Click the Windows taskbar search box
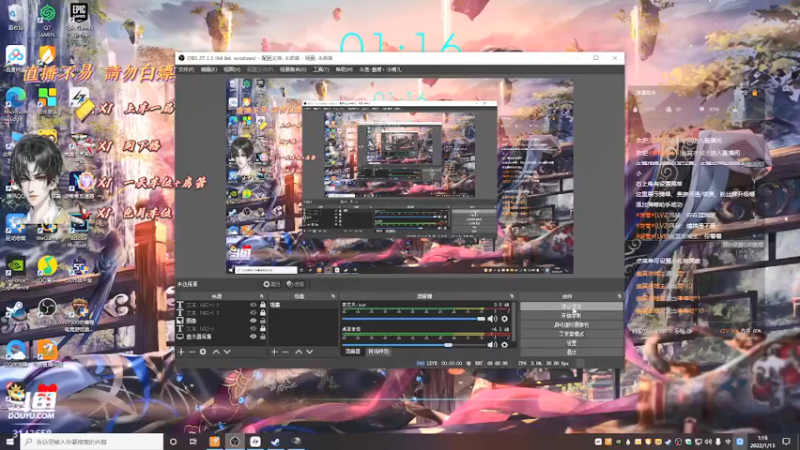 click(x=92, y=441)
